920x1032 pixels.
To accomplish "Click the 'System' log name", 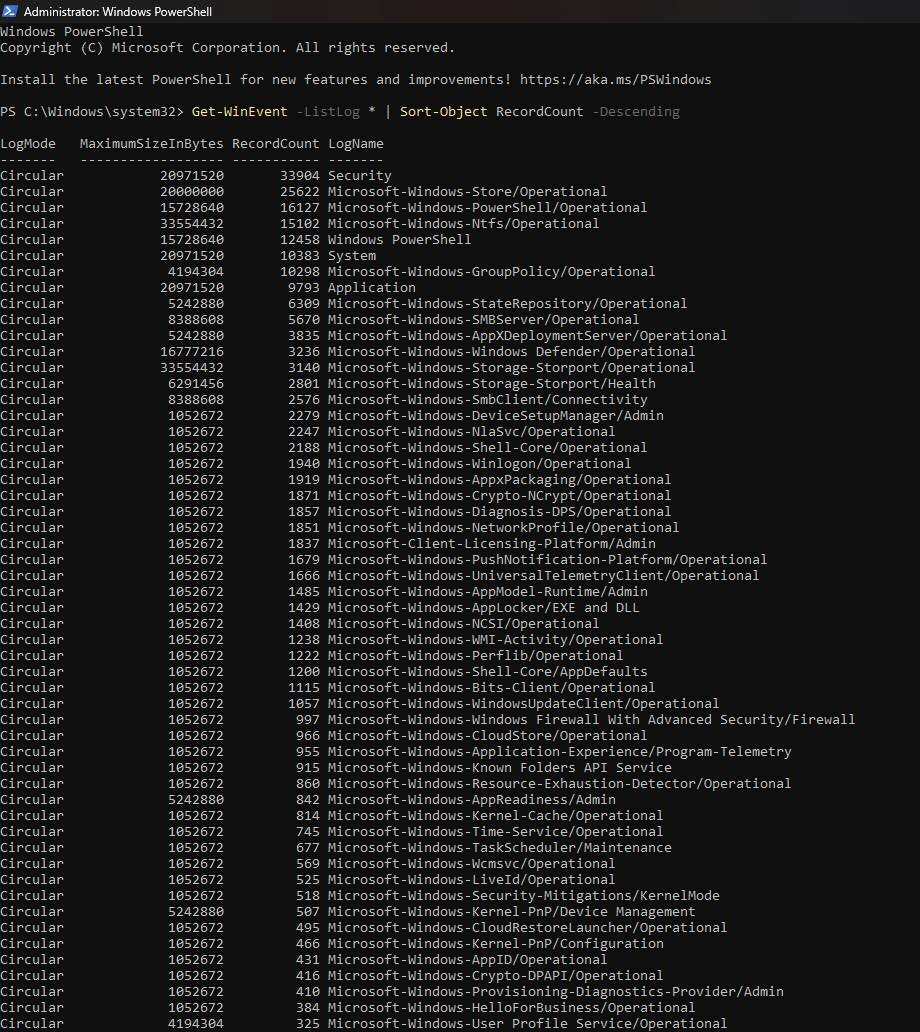I will [351, 255].
